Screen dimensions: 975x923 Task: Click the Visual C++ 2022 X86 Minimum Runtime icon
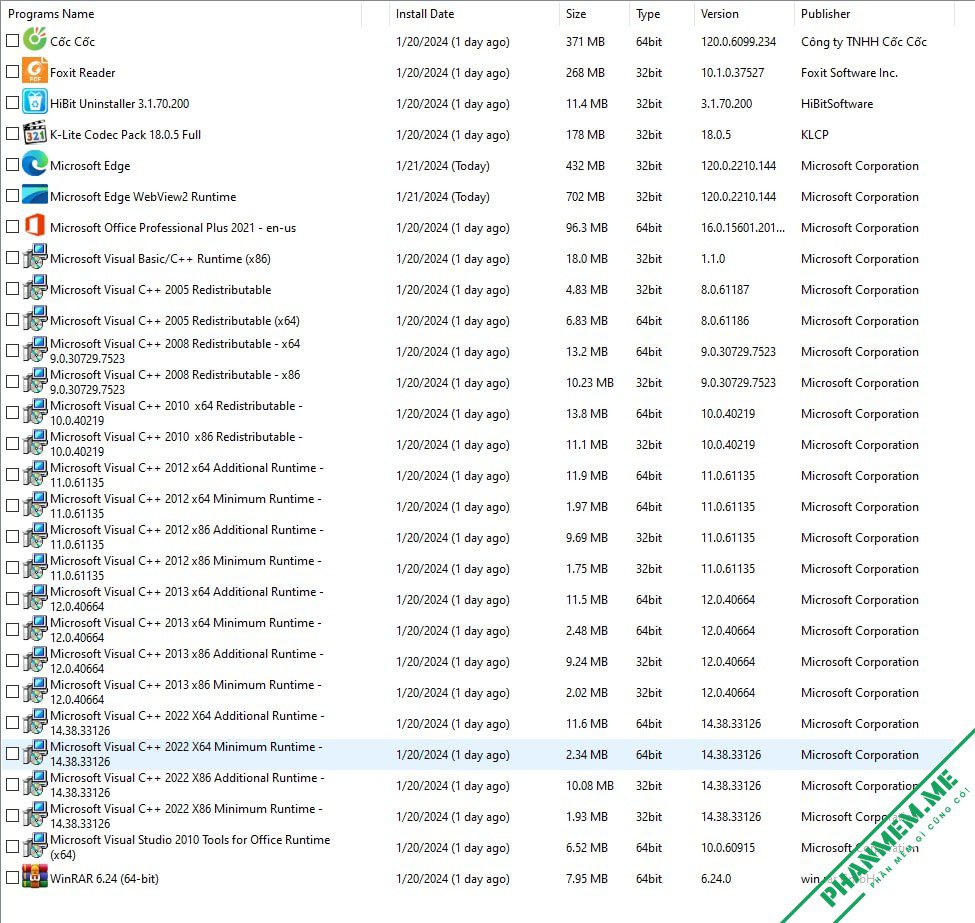point(35,814)
